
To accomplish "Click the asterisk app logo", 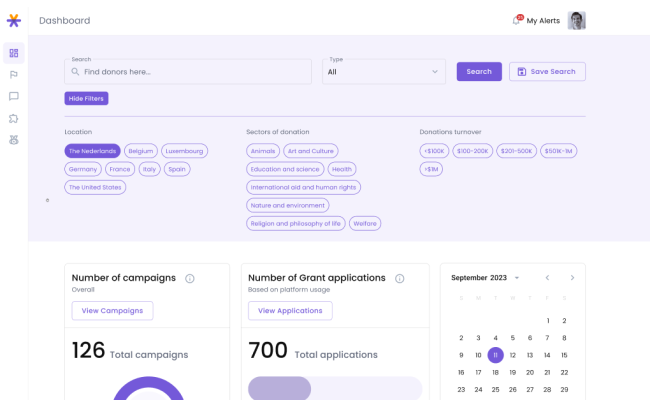I will pos(14,20).
